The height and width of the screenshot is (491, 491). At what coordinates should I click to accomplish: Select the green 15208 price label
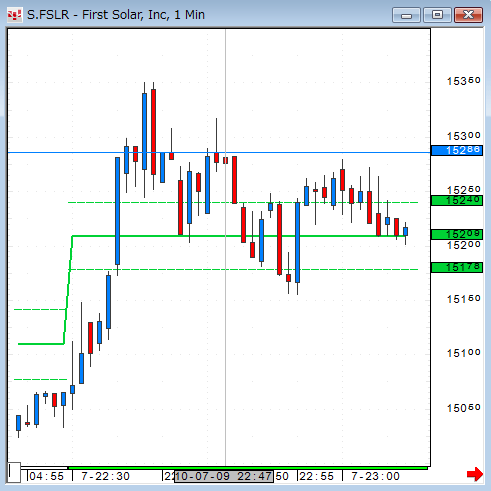[x=457, y=234]
